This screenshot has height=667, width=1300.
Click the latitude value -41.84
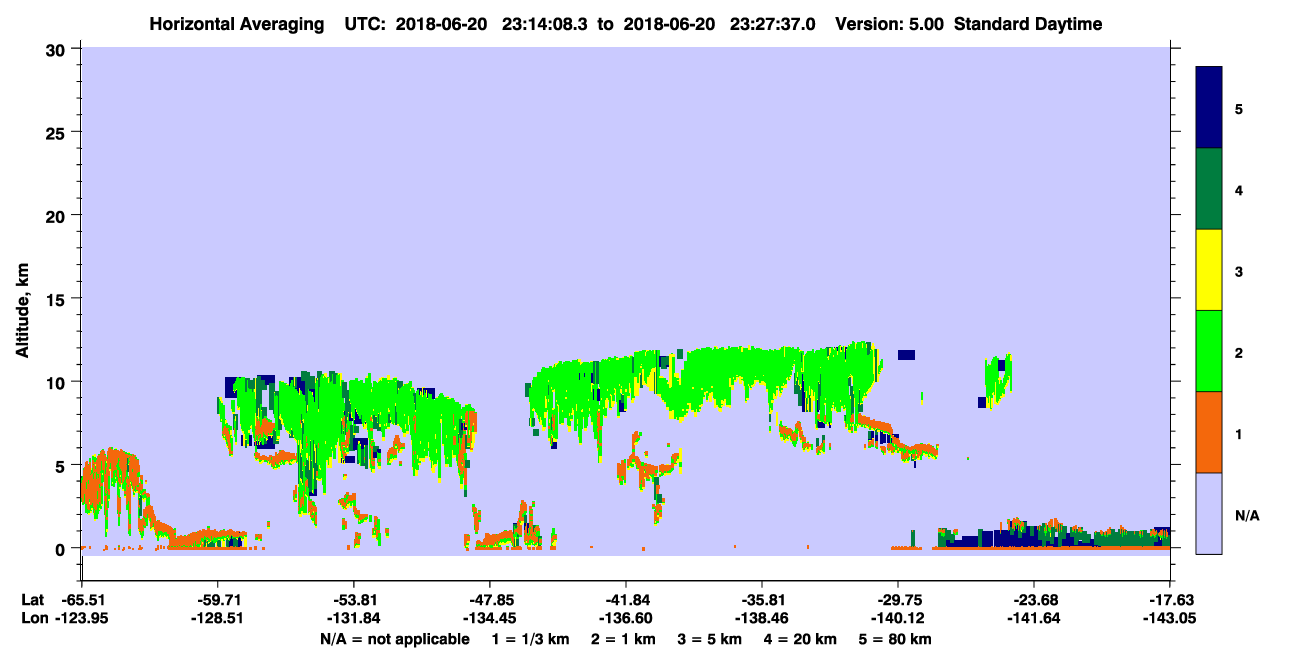pyautogui.click(x=626, y=600)
